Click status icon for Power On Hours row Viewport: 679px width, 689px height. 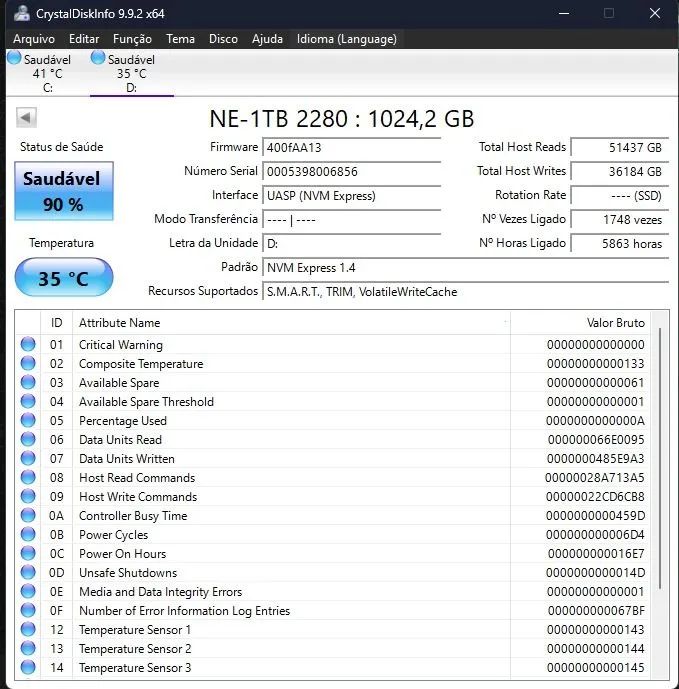[28, 553]
